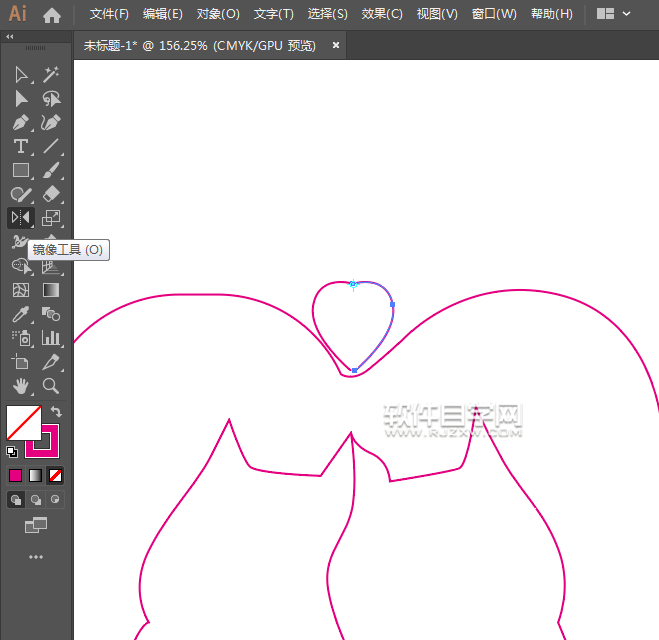The height and width of the screenshot is (640, 659).
Task: Select the Eyedropper tool
Action: point(21,314)
